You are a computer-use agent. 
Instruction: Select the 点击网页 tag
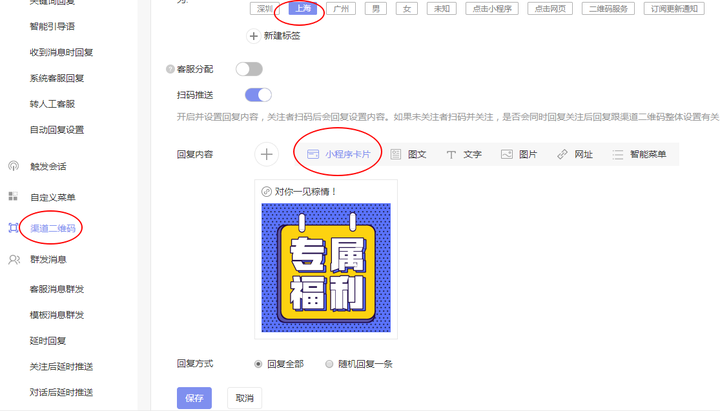point(550,9)
